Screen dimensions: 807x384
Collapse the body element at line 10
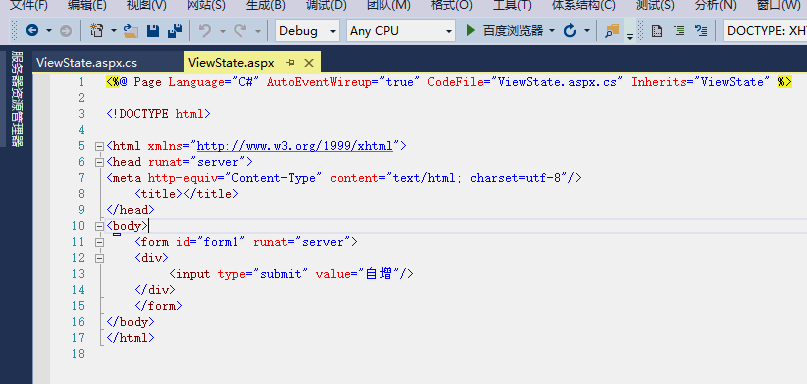click(x=99, y=226)
